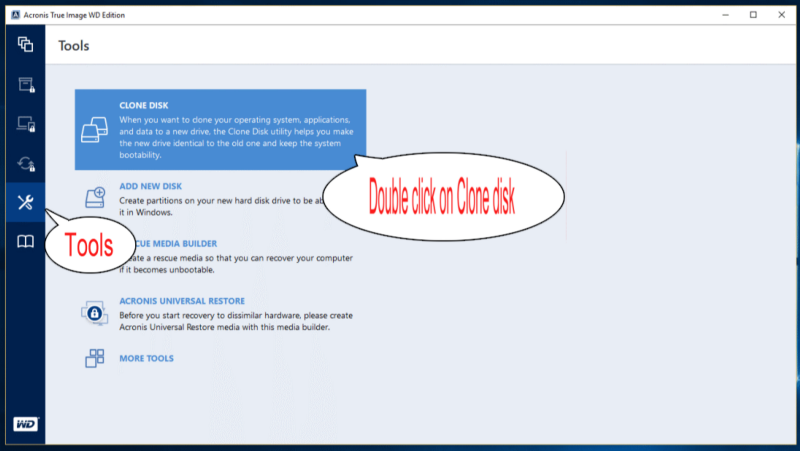Open the Help book sidebar icon

[x=26, y=241]
